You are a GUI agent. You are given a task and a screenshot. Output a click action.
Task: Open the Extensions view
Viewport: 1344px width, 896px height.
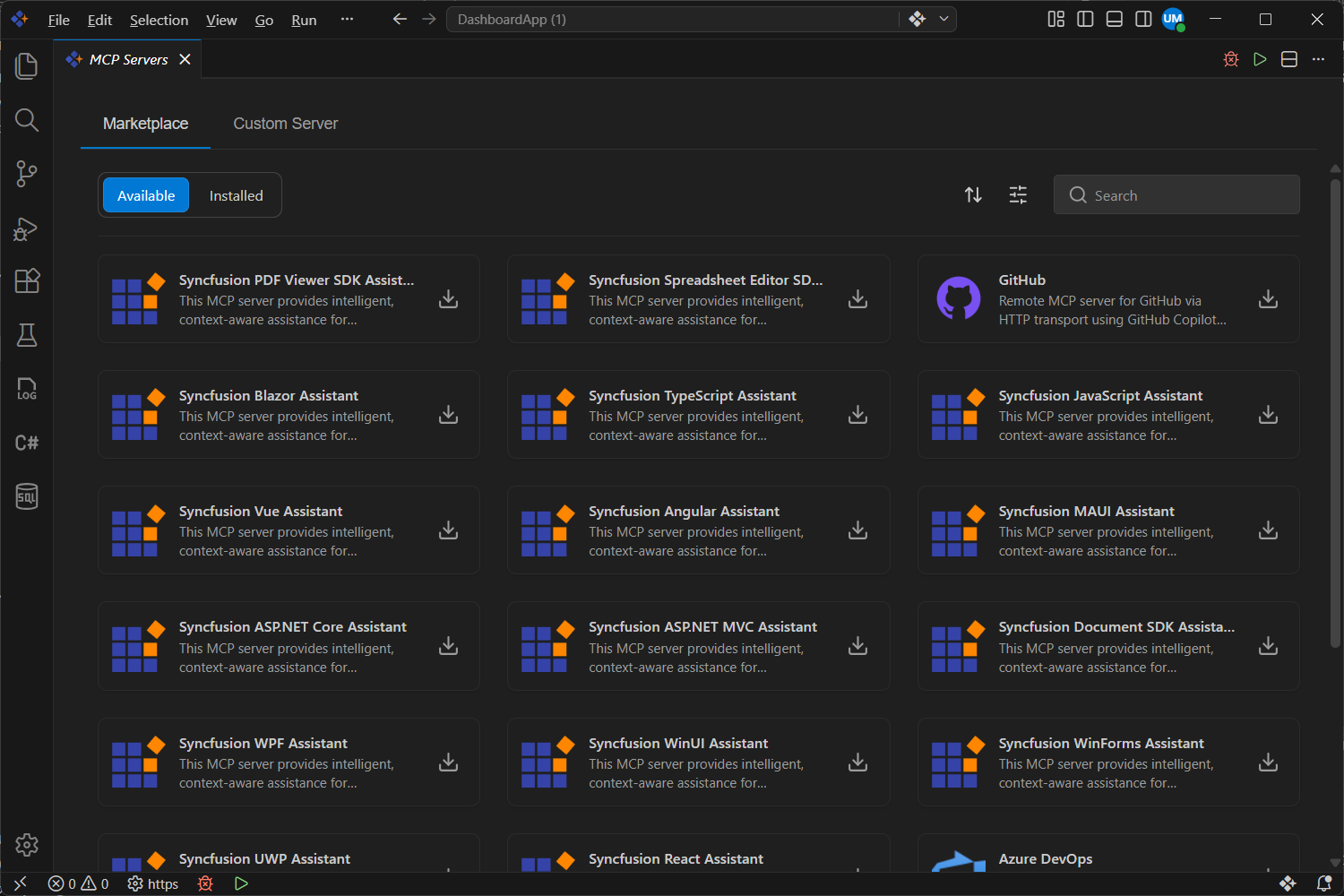pyautogui.click(x=27, y=281)
